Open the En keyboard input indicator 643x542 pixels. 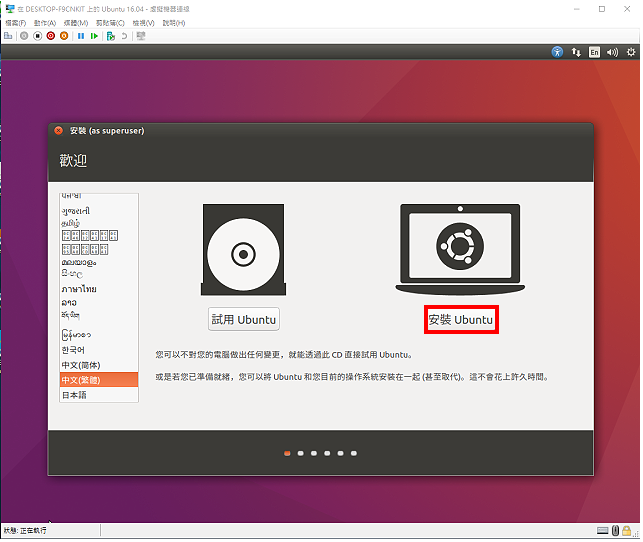coord(594,52)
